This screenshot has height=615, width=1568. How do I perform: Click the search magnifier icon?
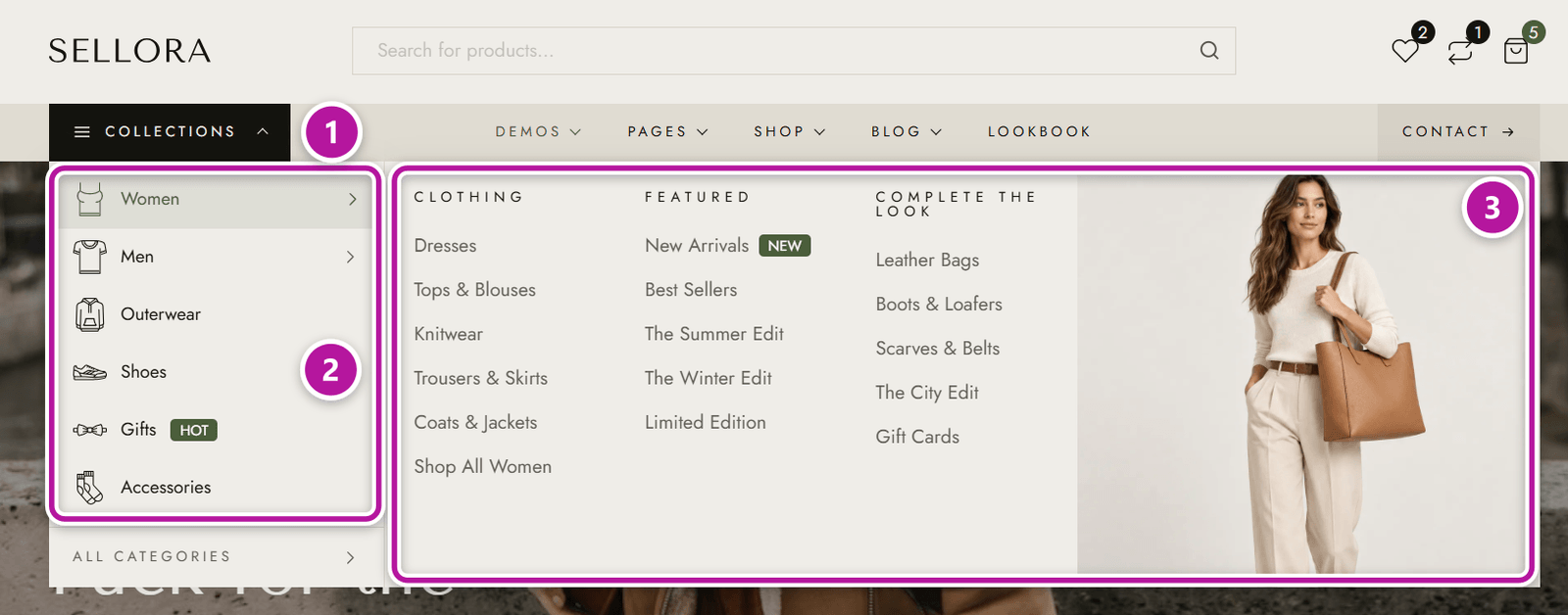[x=1209, y=50]
